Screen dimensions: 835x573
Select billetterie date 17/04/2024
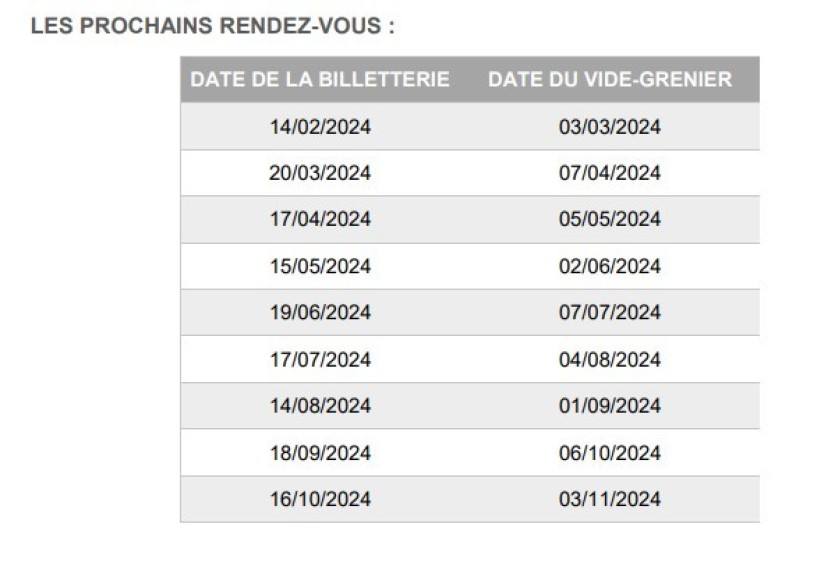[x=320, y=219]
